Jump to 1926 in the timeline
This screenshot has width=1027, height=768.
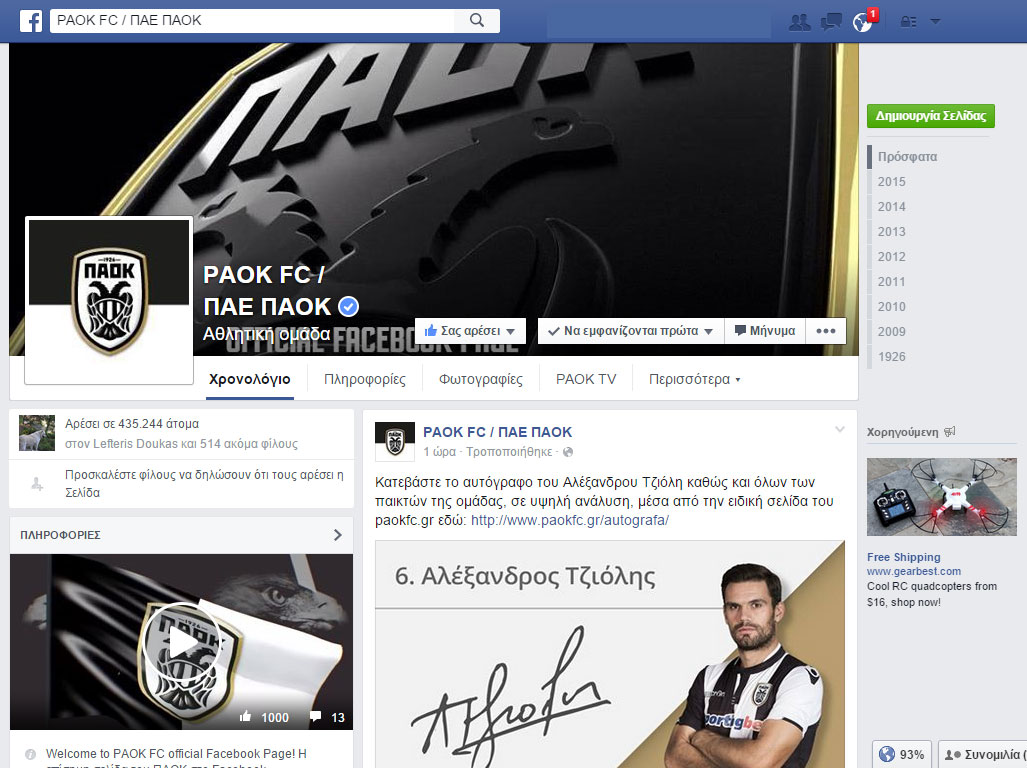tap(891, 356)
